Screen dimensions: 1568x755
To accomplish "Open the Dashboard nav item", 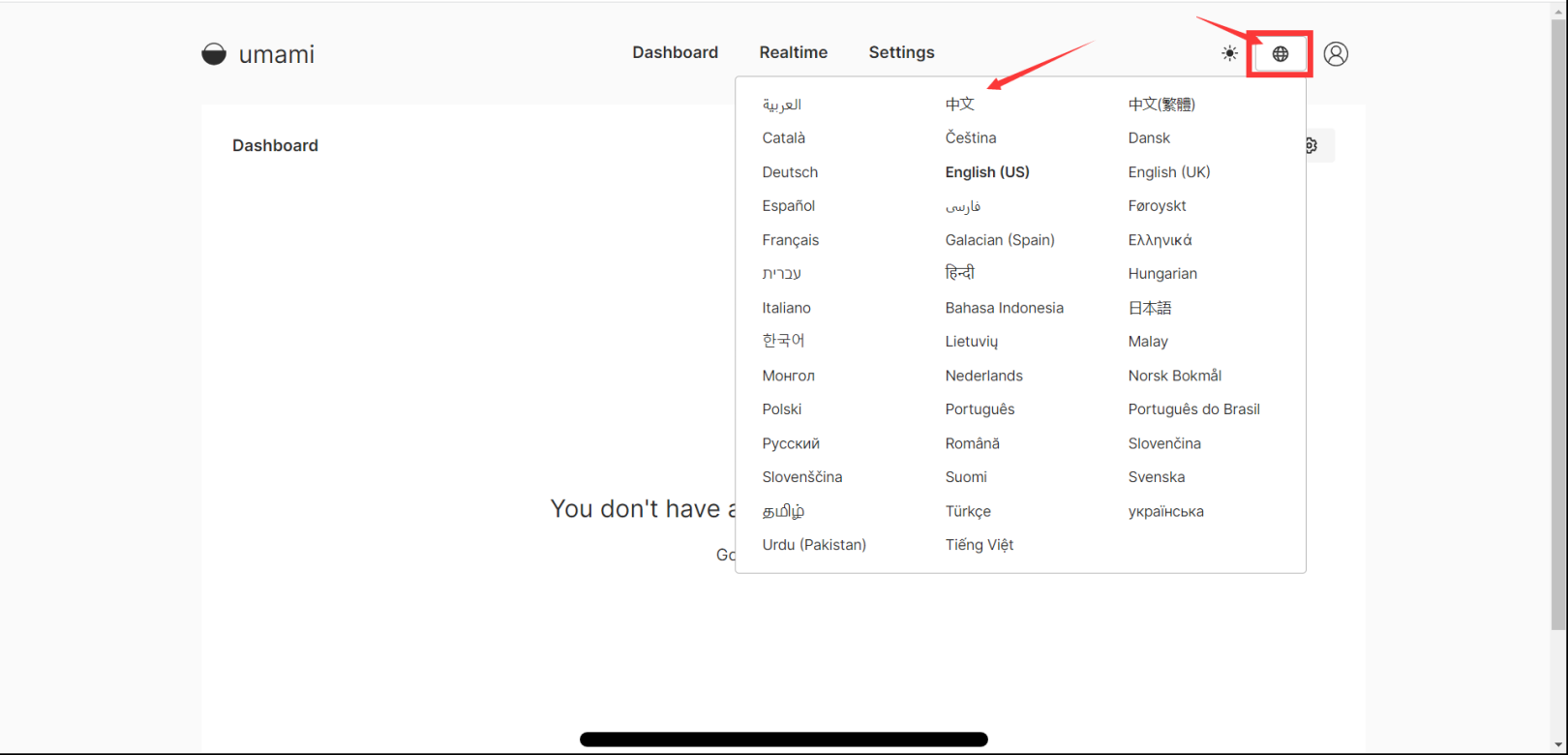I will point(675,52).
